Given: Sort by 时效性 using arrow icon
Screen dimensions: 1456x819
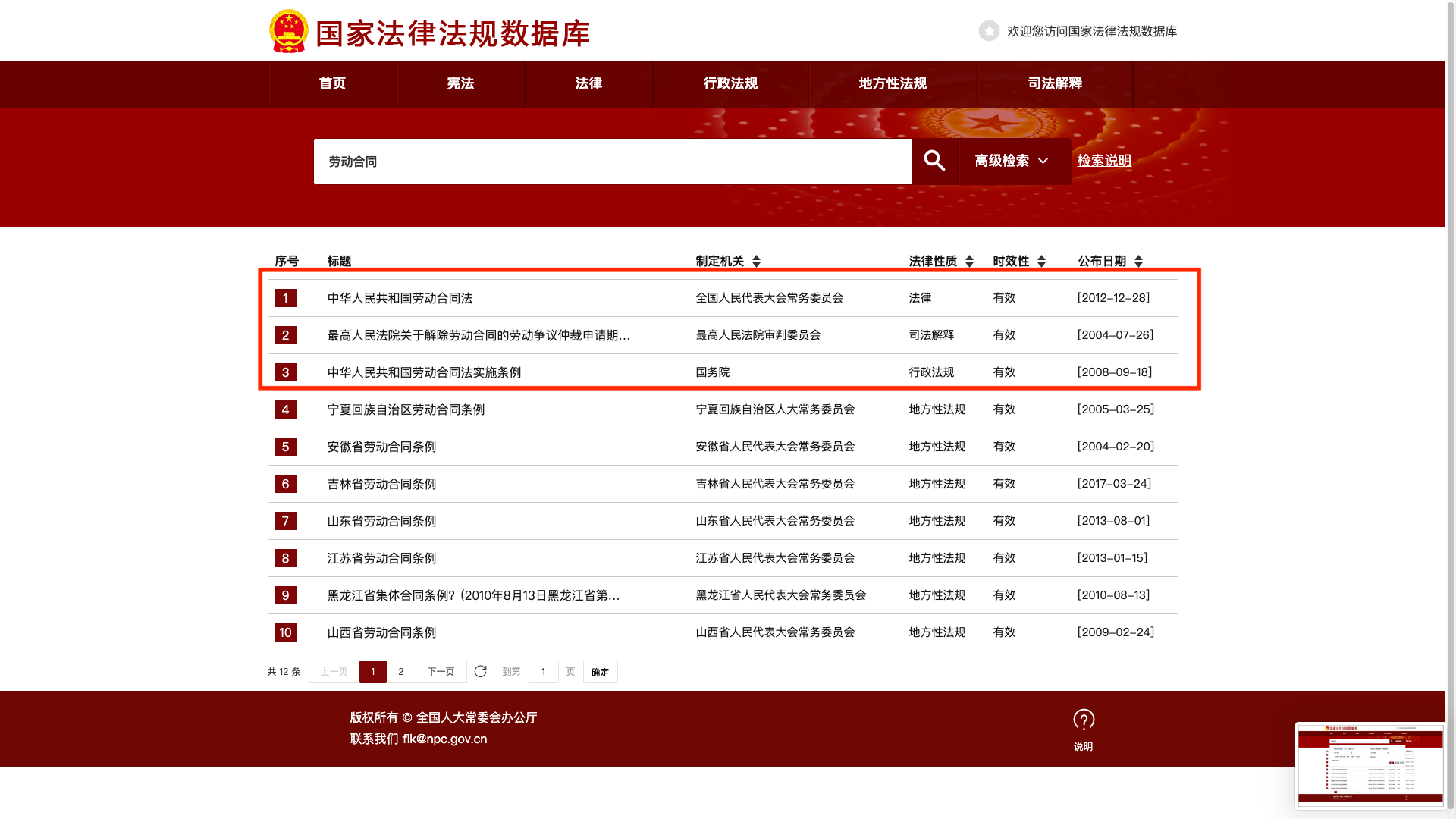Looking at the screenshot, I should (1041, 262).
